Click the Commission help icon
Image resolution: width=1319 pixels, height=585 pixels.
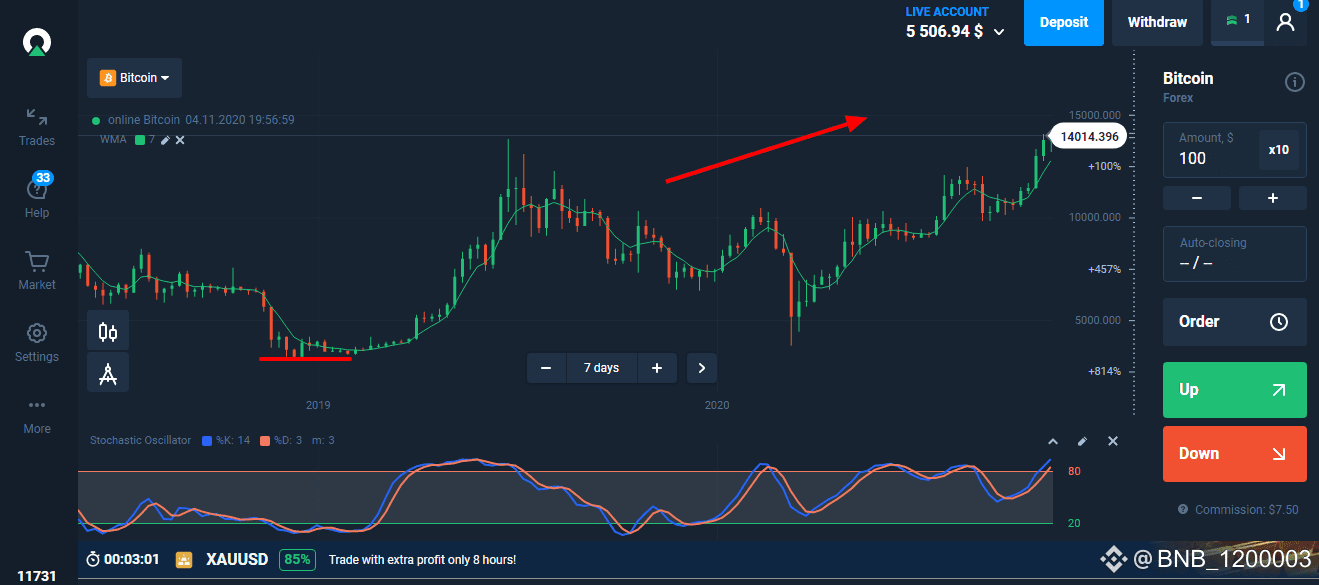(x=1183, y=510)
